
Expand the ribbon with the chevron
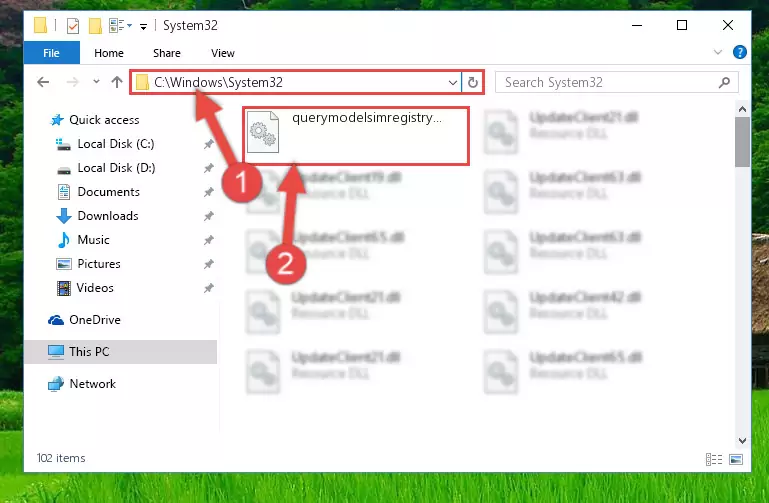[x=718, y=52]
